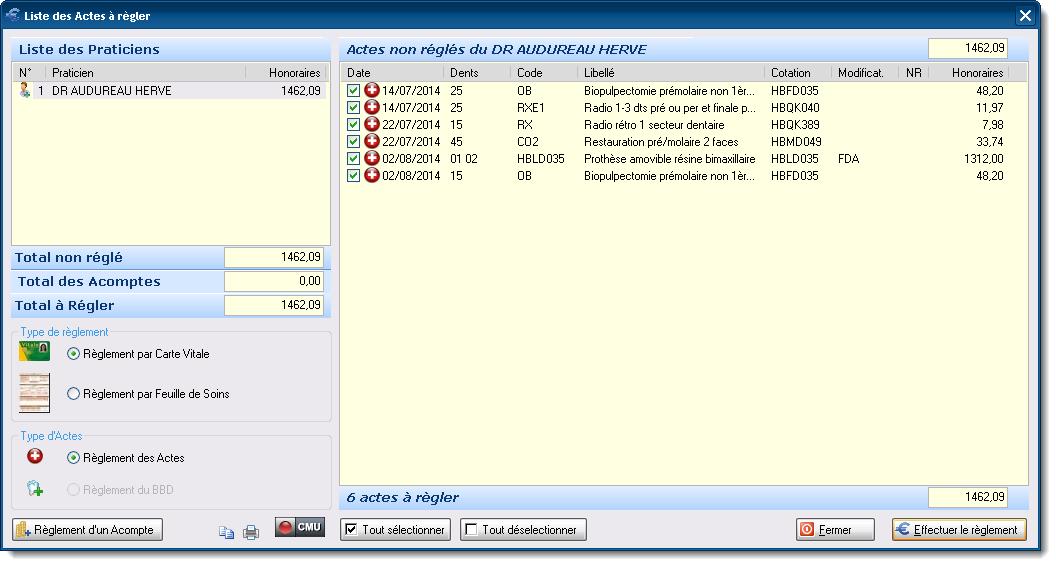Click the printer icon to print list
Image resolution: width=1056 pixels, height=566 pixels.
tap(251, 532)
